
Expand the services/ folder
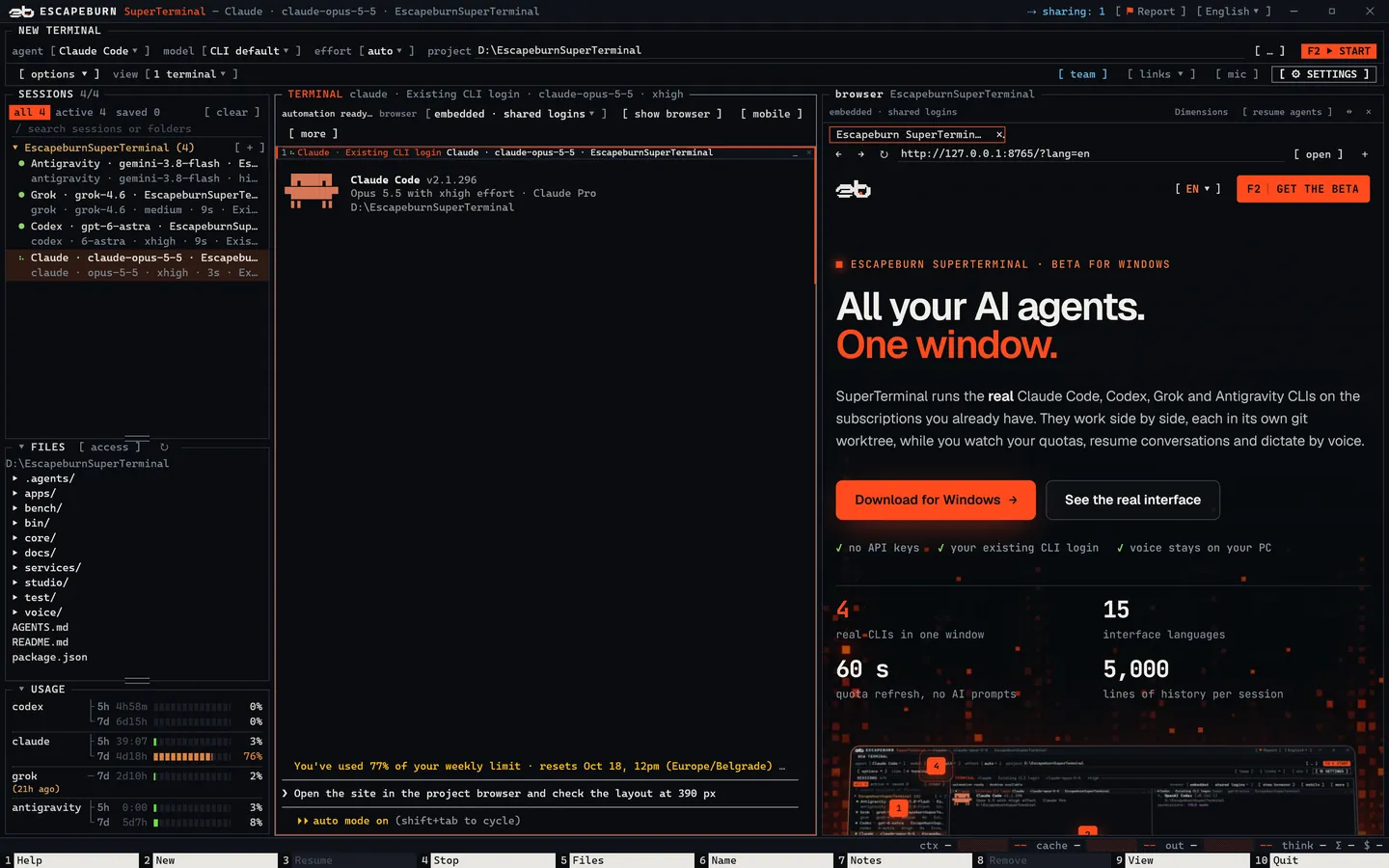click(52, 568)
